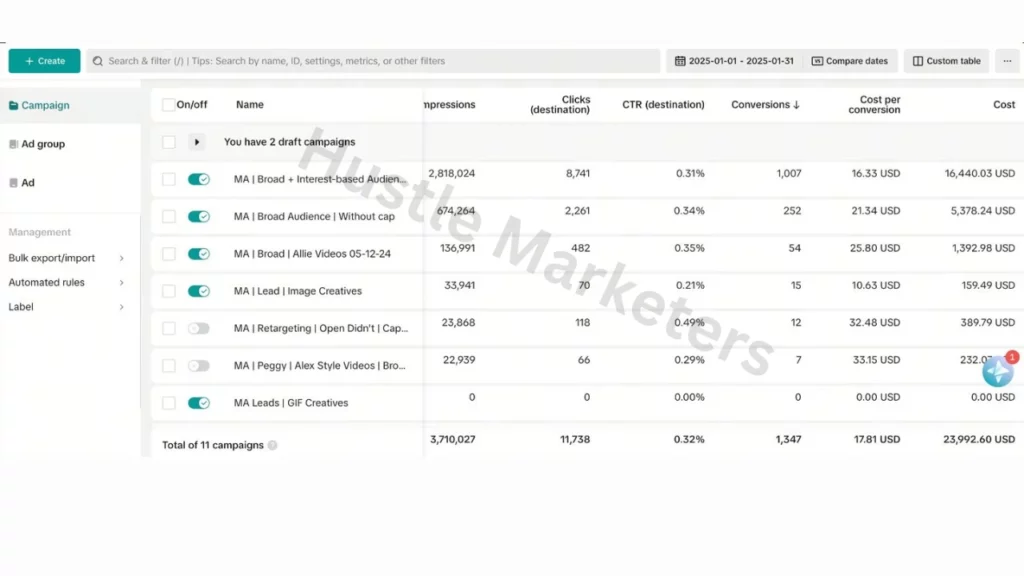1024x576 pixels.
Task: Open the Custom table settings
Action: coord(946,61)
